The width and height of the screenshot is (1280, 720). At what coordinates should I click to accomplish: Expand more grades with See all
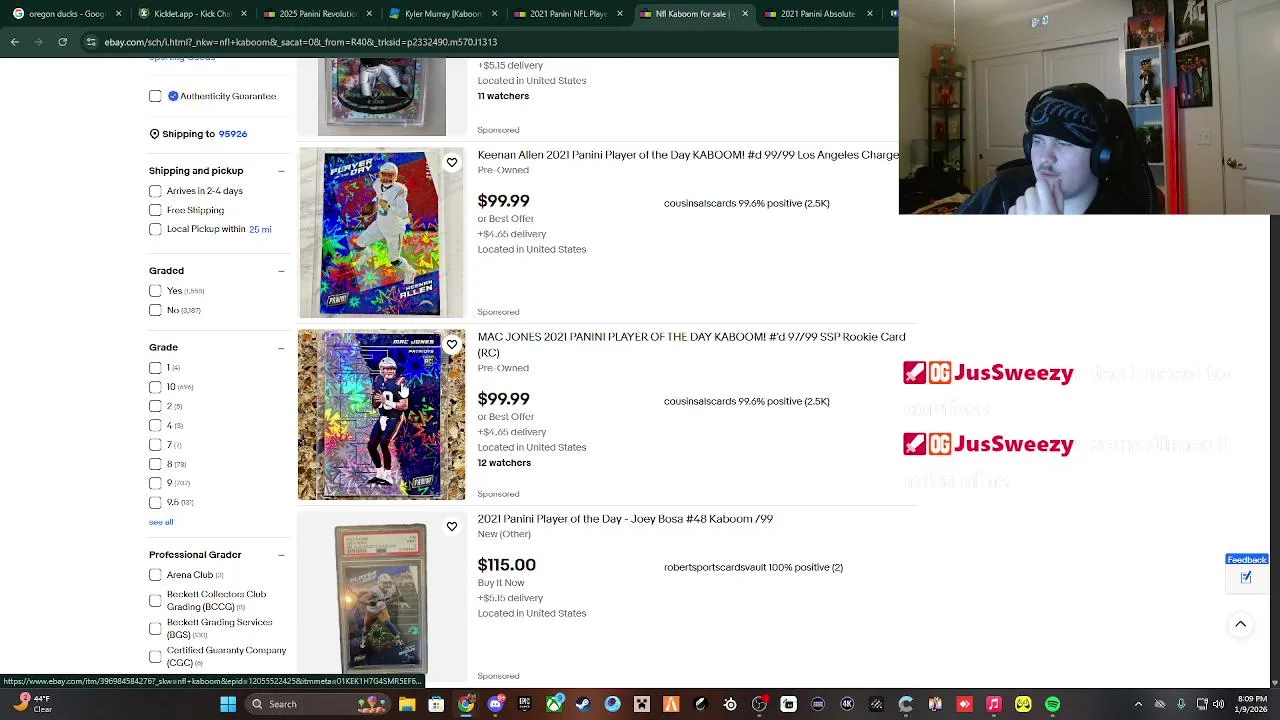[161, 522]
